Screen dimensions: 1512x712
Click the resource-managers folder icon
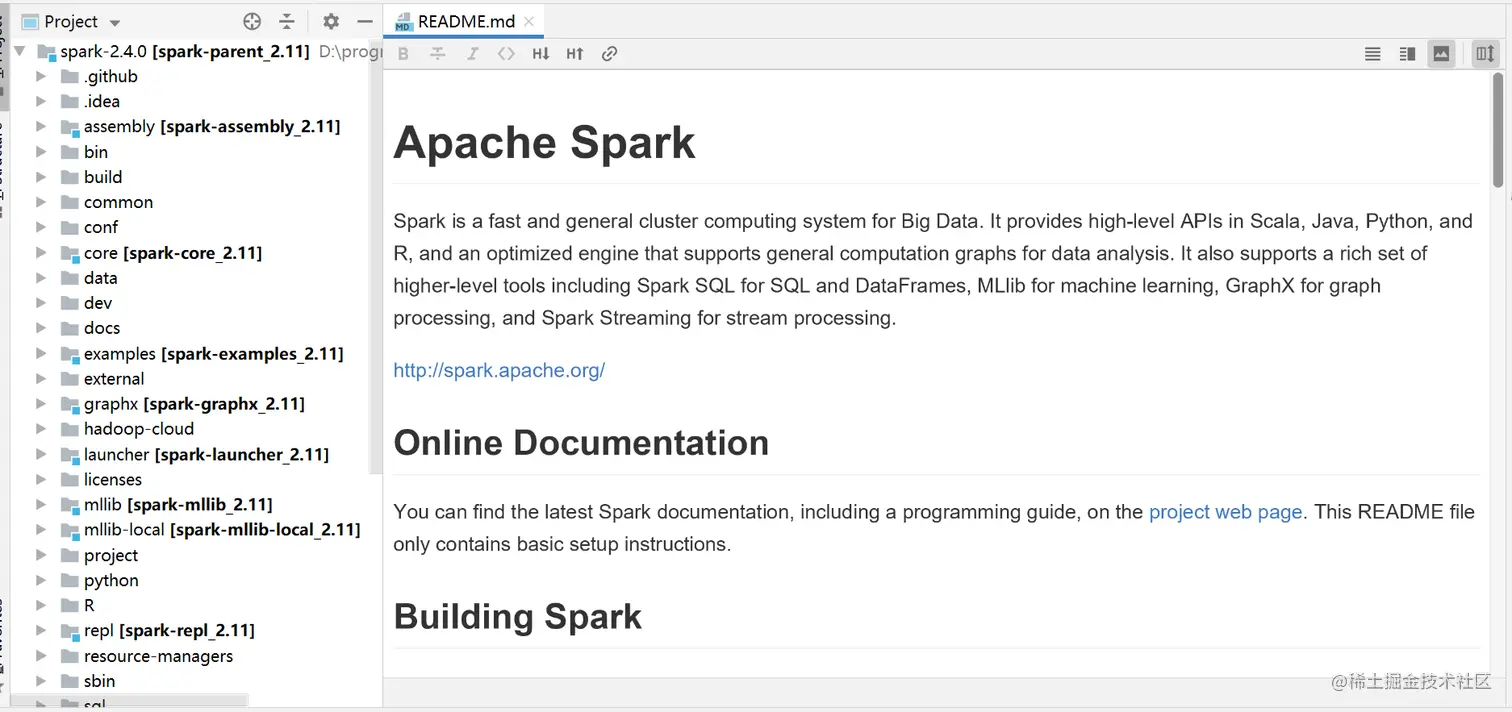(69, 656)
